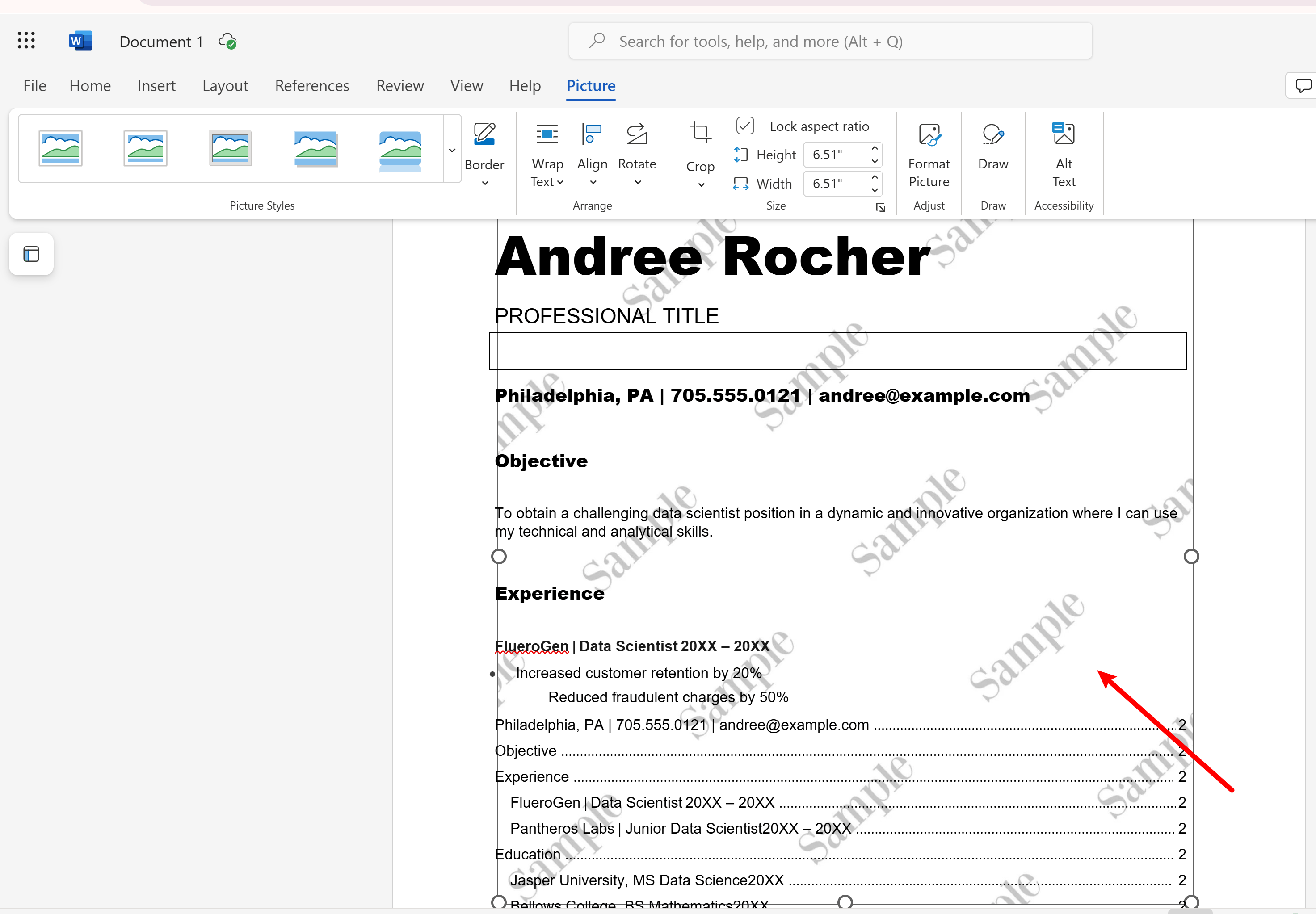Open the Align dropdown menu

click(x=592, y=155)
